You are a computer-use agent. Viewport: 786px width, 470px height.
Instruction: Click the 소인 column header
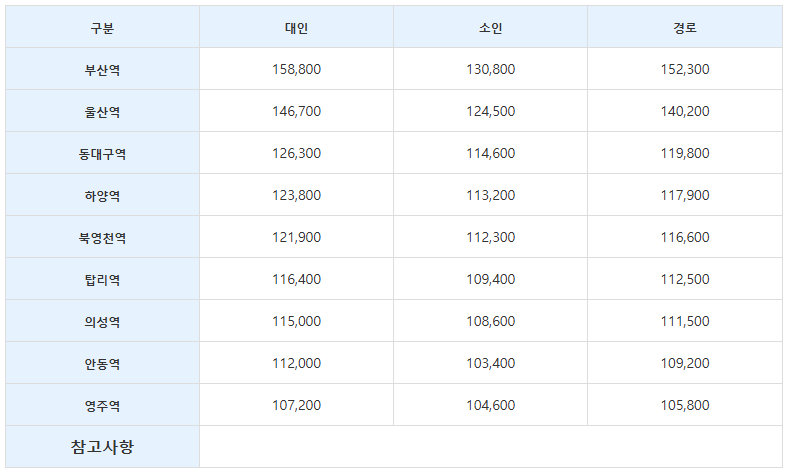coord(490,28)
